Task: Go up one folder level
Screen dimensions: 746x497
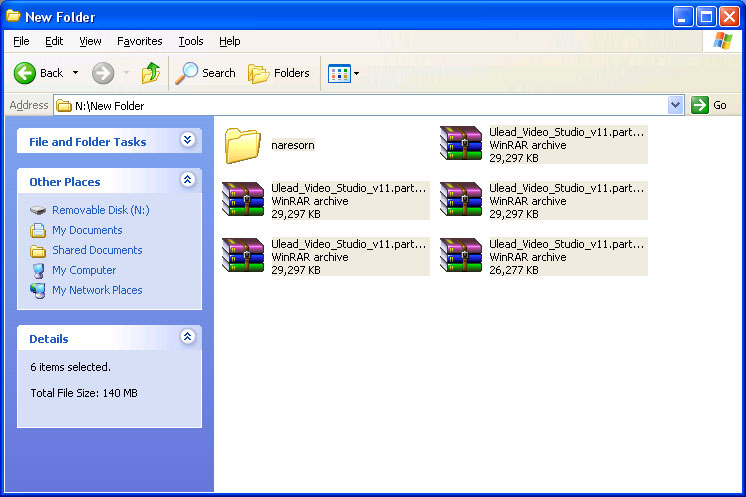Action: pos(151,73)
